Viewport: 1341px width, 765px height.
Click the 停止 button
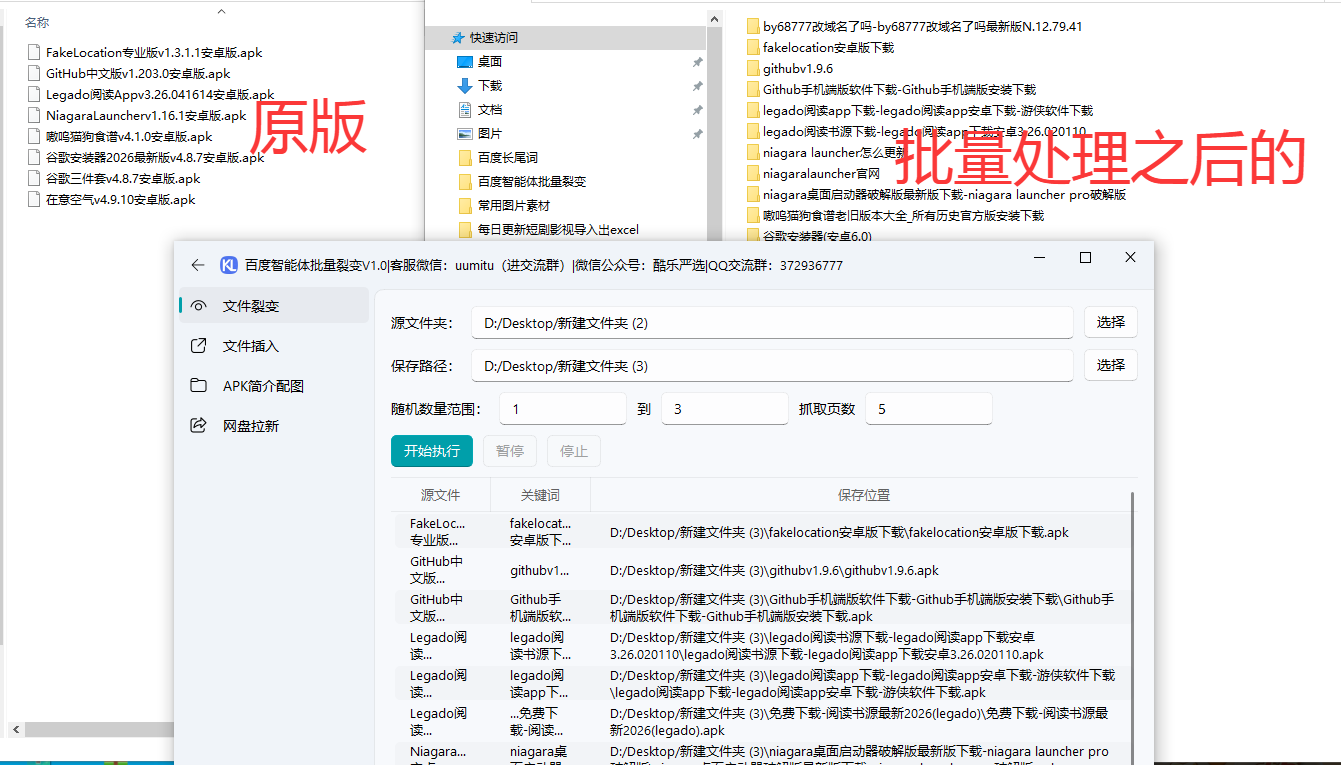574,451
